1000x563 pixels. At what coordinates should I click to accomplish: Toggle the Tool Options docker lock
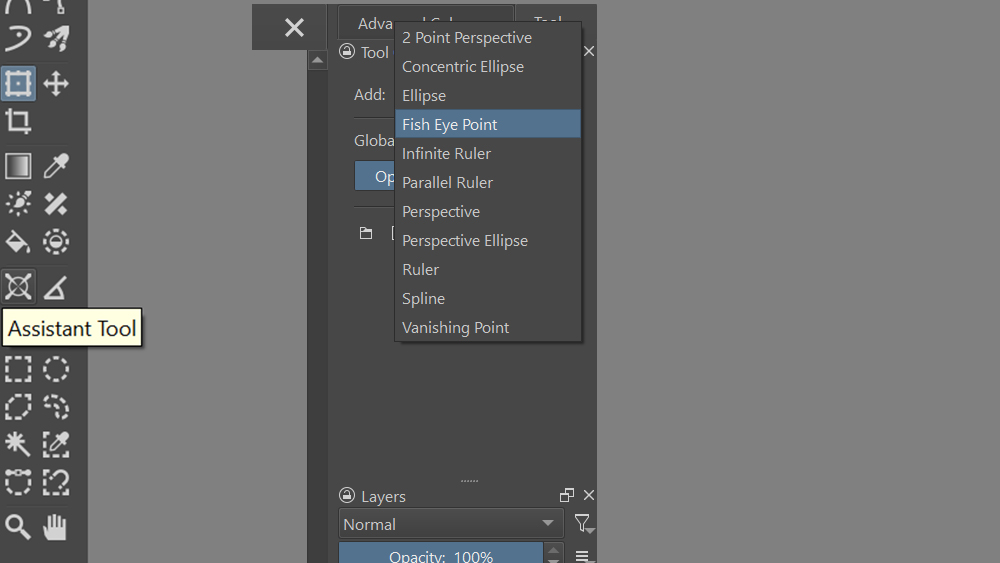[x=347, y=51]
